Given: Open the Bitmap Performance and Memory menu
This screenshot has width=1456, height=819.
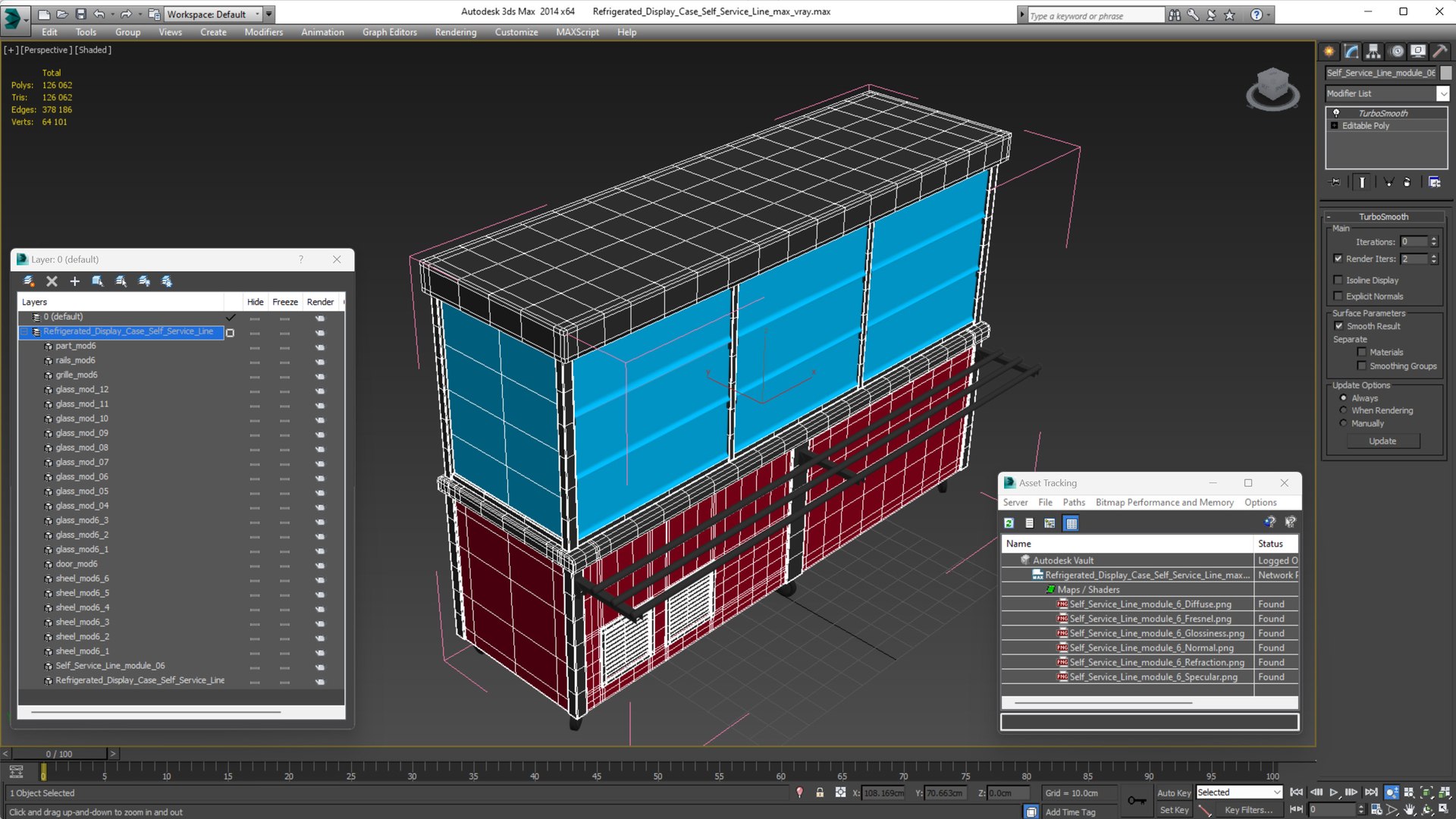Looking at the screenshot, I should coord(1164,502).
